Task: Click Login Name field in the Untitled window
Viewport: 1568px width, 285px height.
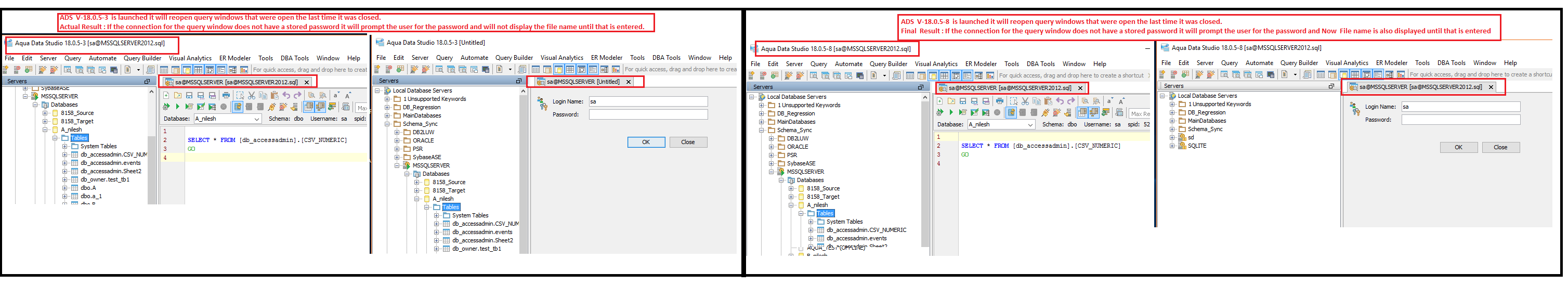Action: coord(648,102)
